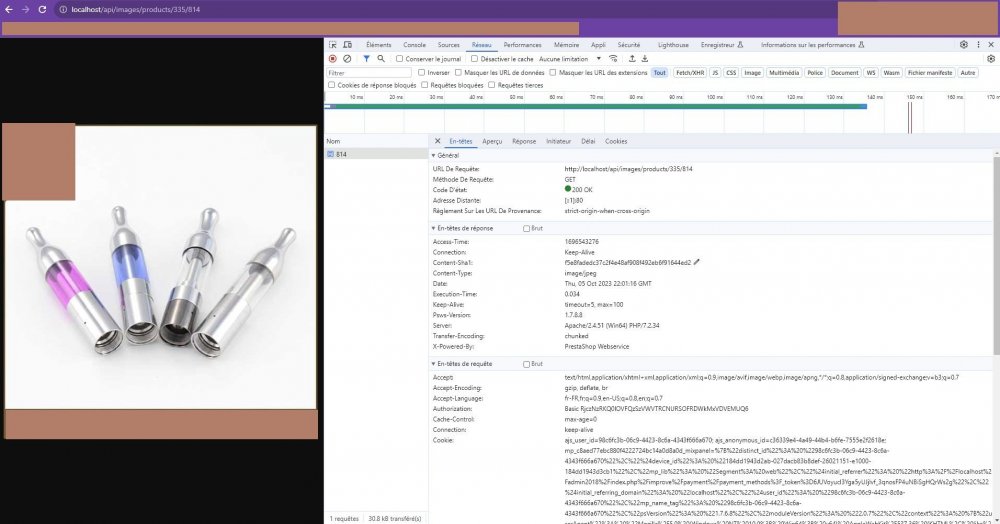Enable Désactiver le cache checkbox
The image size is (1000, 524).
click(x=474, y=59)
